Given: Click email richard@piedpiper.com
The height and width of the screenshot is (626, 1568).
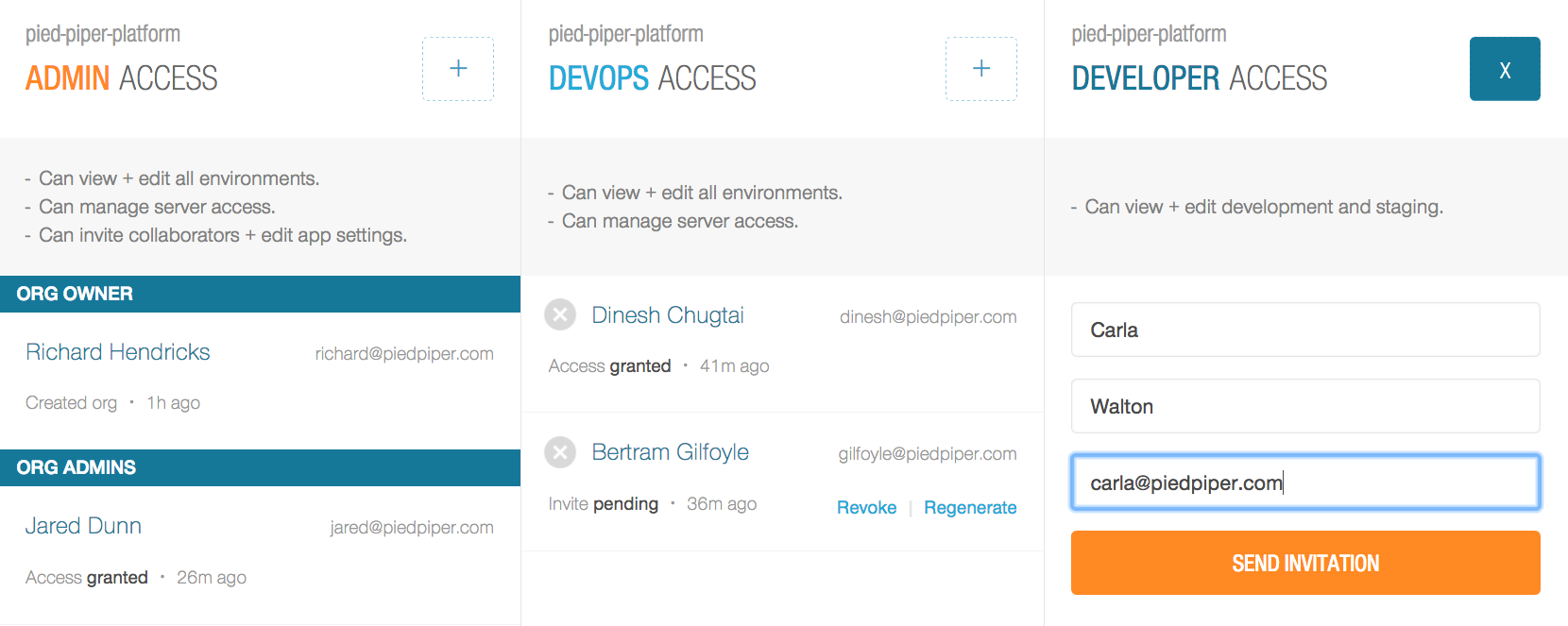Looking at the screenshot, I should point(404,354).
